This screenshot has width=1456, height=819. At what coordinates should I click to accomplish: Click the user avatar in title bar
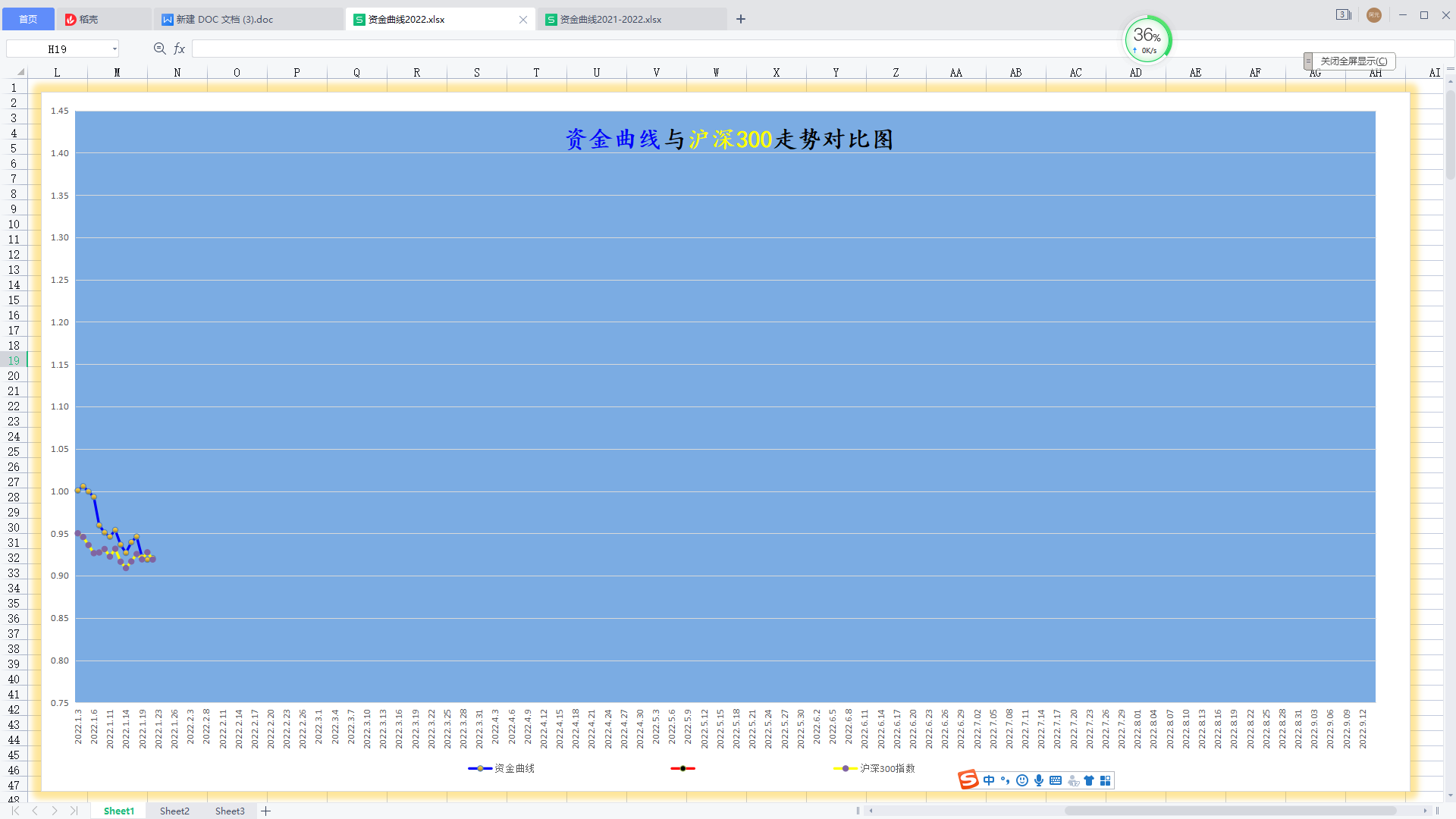click(1373, 15)
